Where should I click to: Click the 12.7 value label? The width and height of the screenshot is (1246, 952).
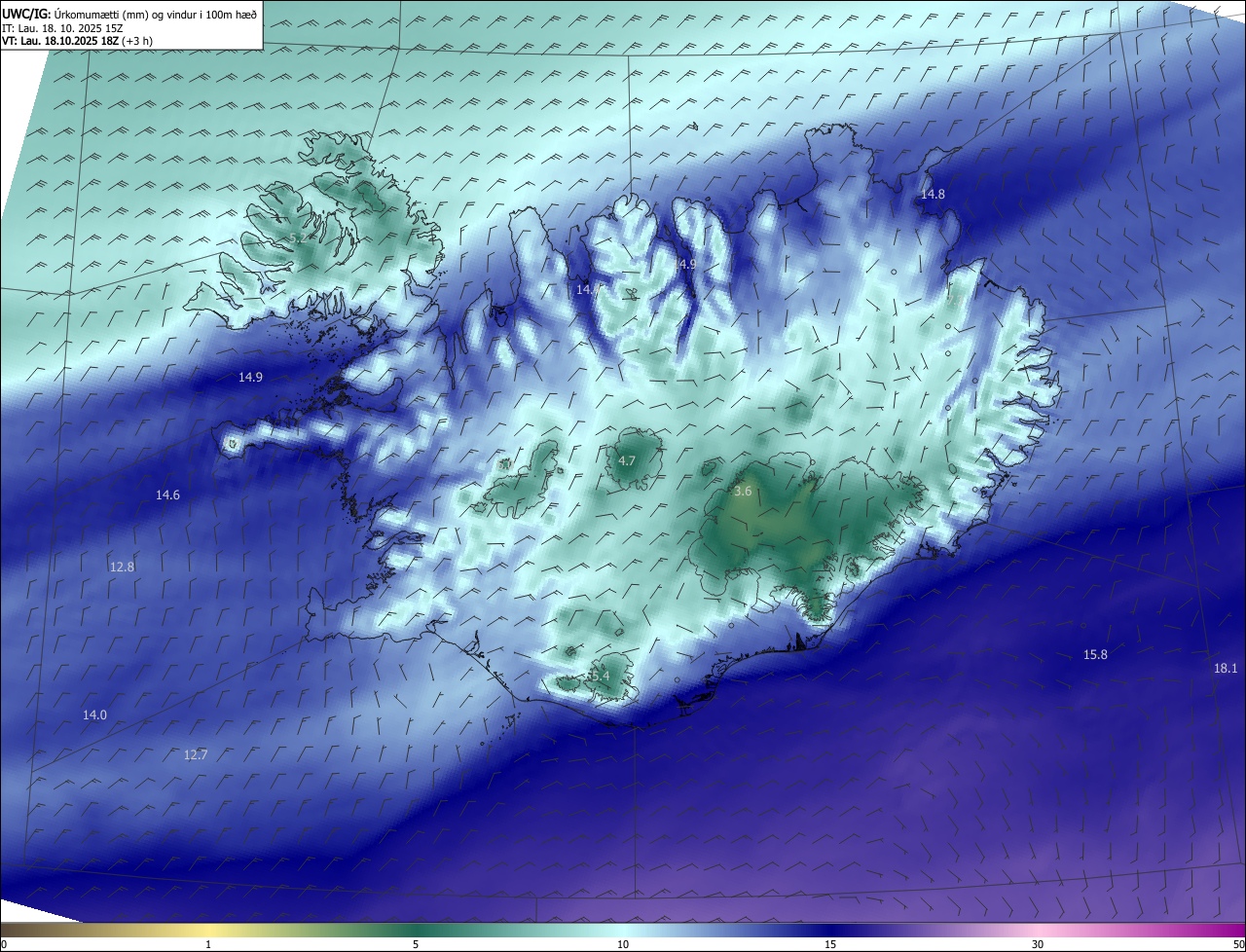(196, 754)
